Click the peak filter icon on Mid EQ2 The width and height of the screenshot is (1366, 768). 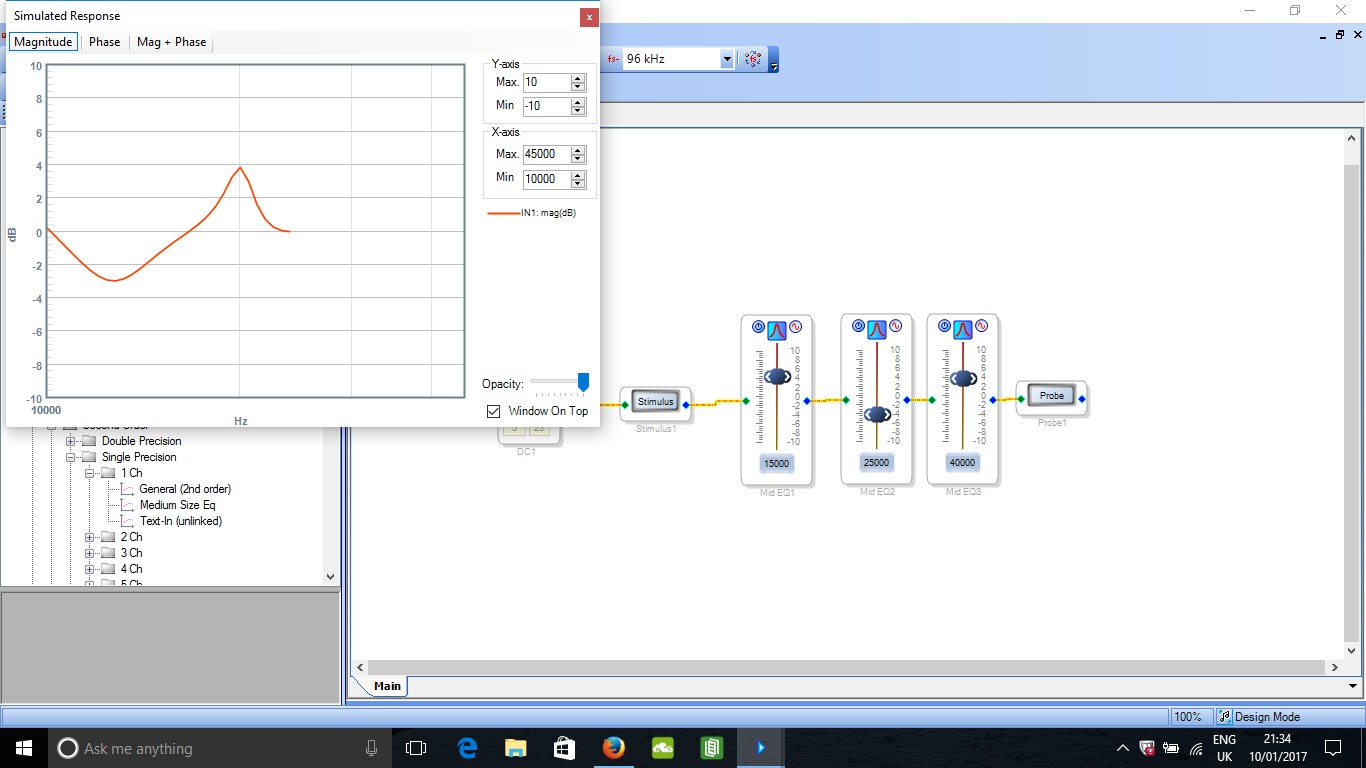tap(876, 329)
